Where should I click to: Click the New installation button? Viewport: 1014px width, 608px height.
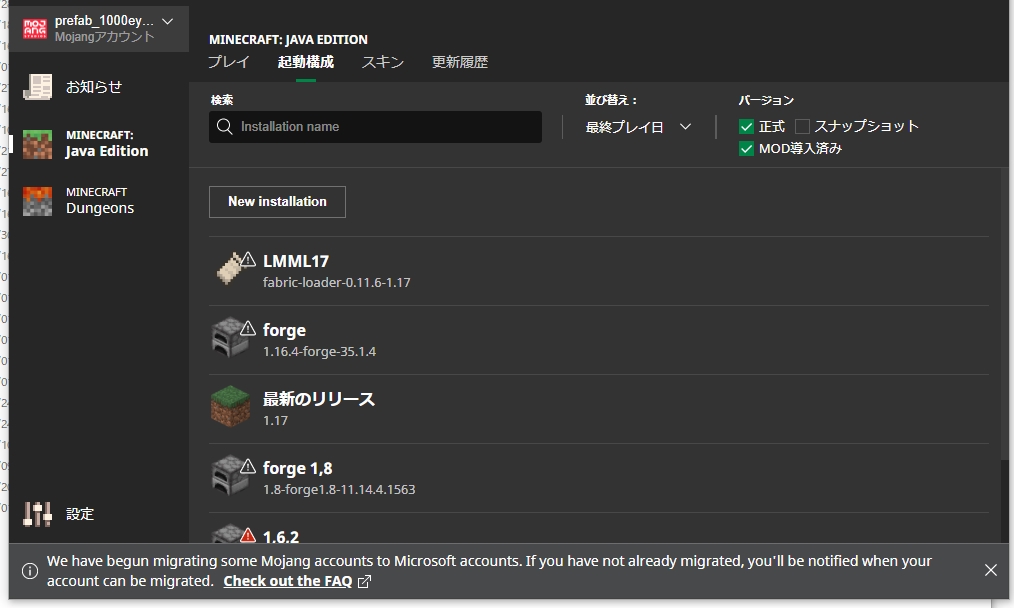pyautogui.click(x=277, y=201)
